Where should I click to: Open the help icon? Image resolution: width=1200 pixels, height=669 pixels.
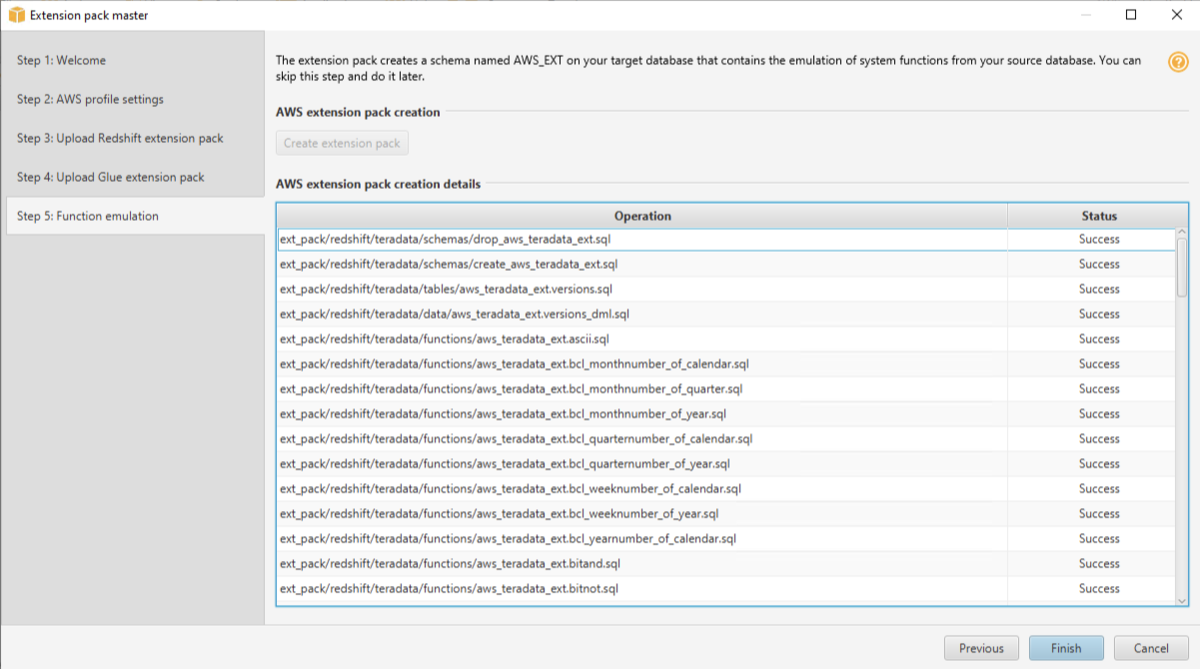click(x=1180, y=60)
